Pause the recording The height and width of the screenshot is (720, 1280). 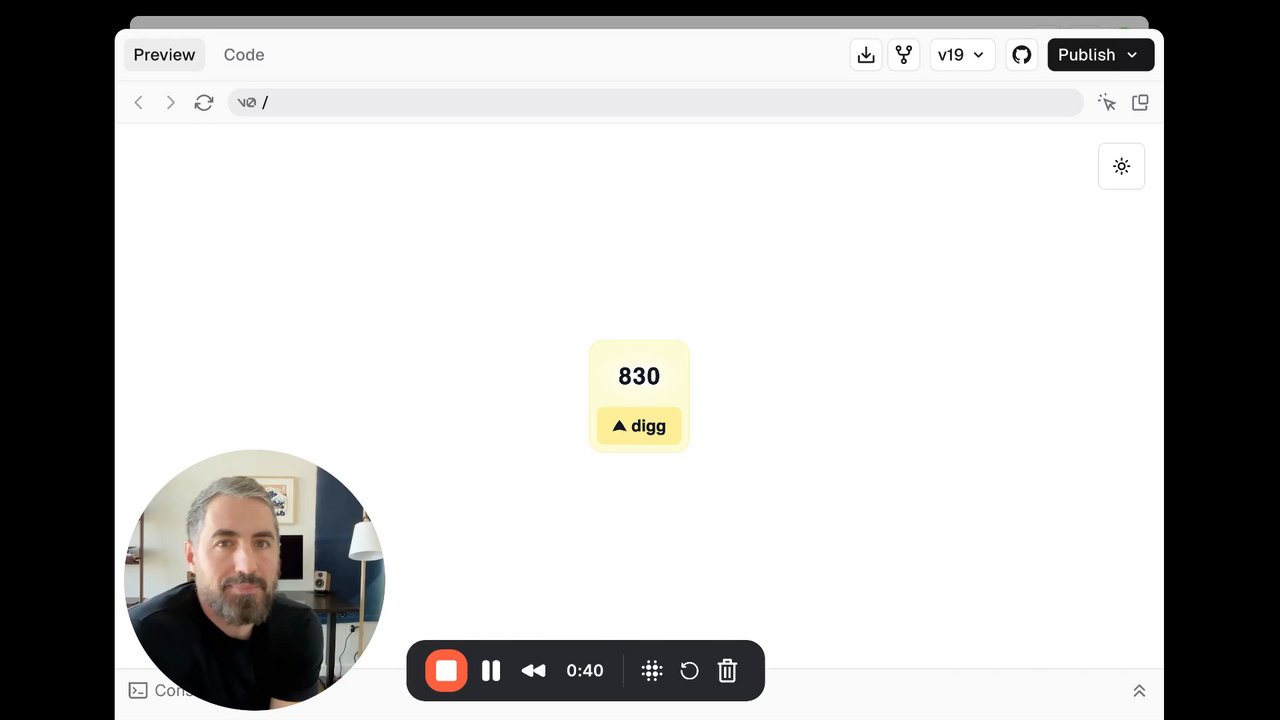pos(491,670)
